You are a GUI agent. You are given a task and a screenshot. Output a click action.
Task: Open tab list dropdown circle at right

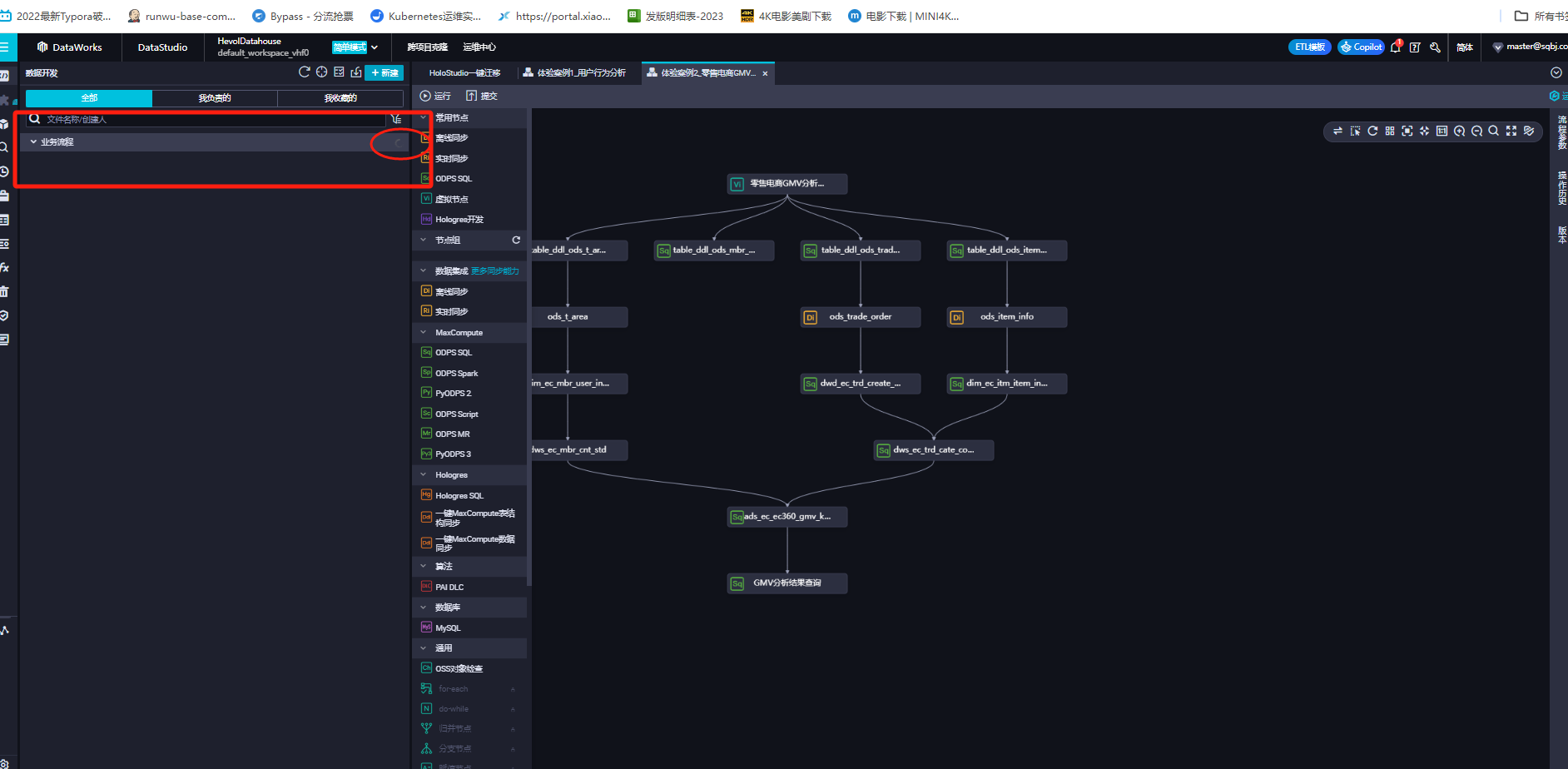[x=1556, y=73]
